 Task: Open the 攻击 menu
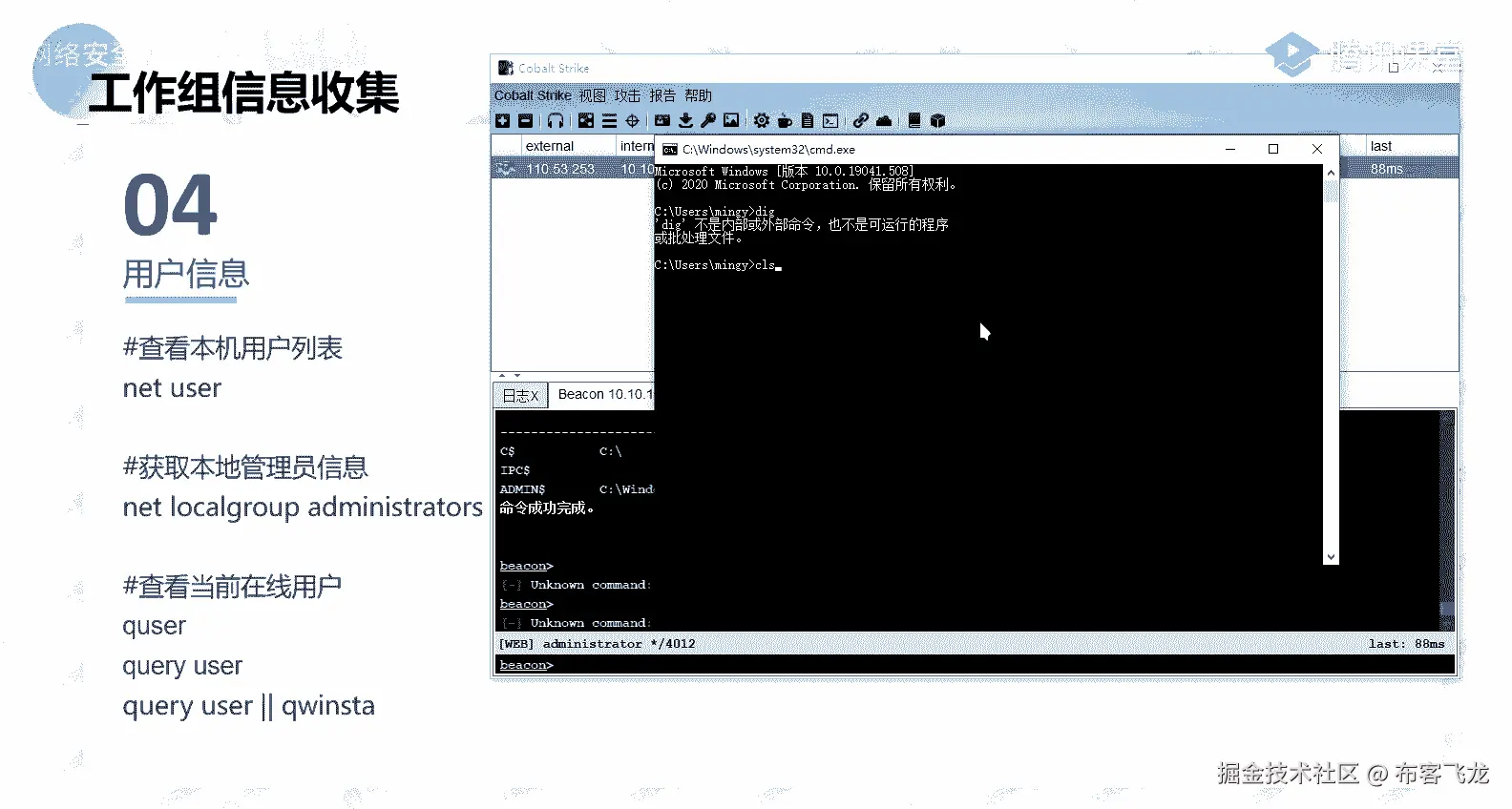coord(627,95)
